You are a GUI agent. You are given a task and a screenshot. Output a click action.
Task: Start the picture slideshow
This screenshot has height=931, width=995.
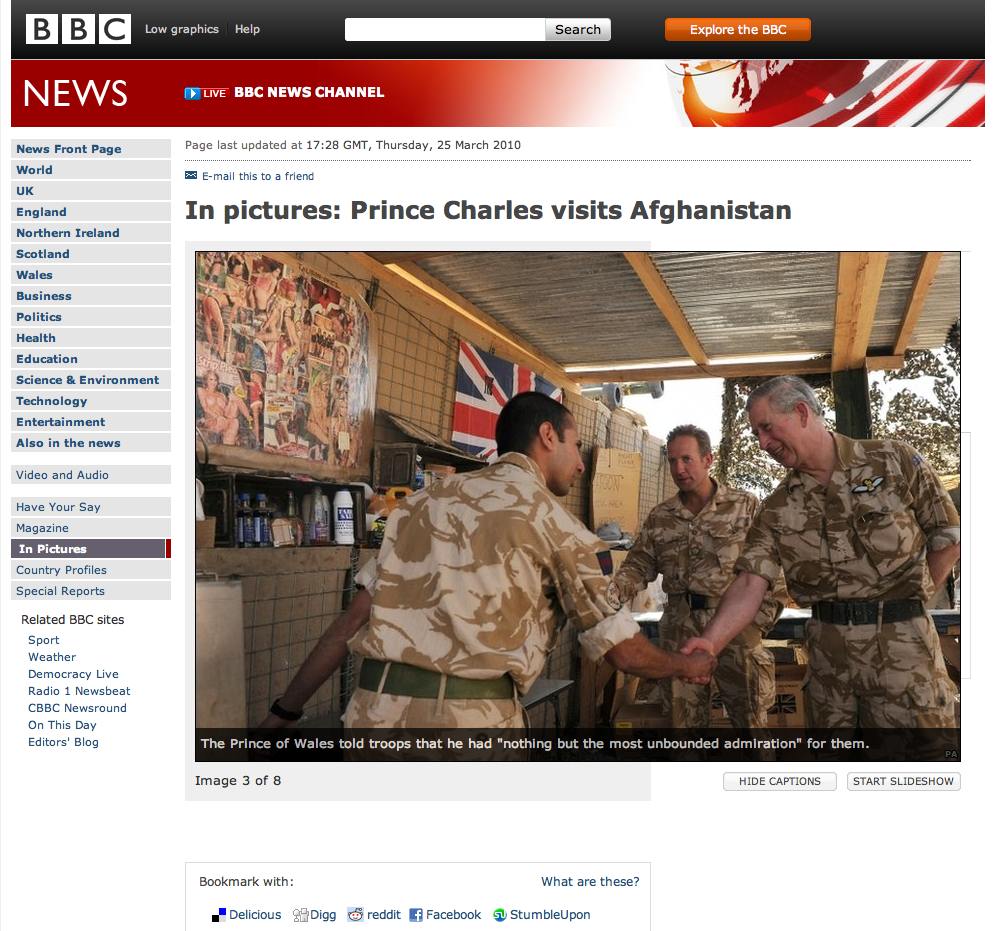point(903,781)
